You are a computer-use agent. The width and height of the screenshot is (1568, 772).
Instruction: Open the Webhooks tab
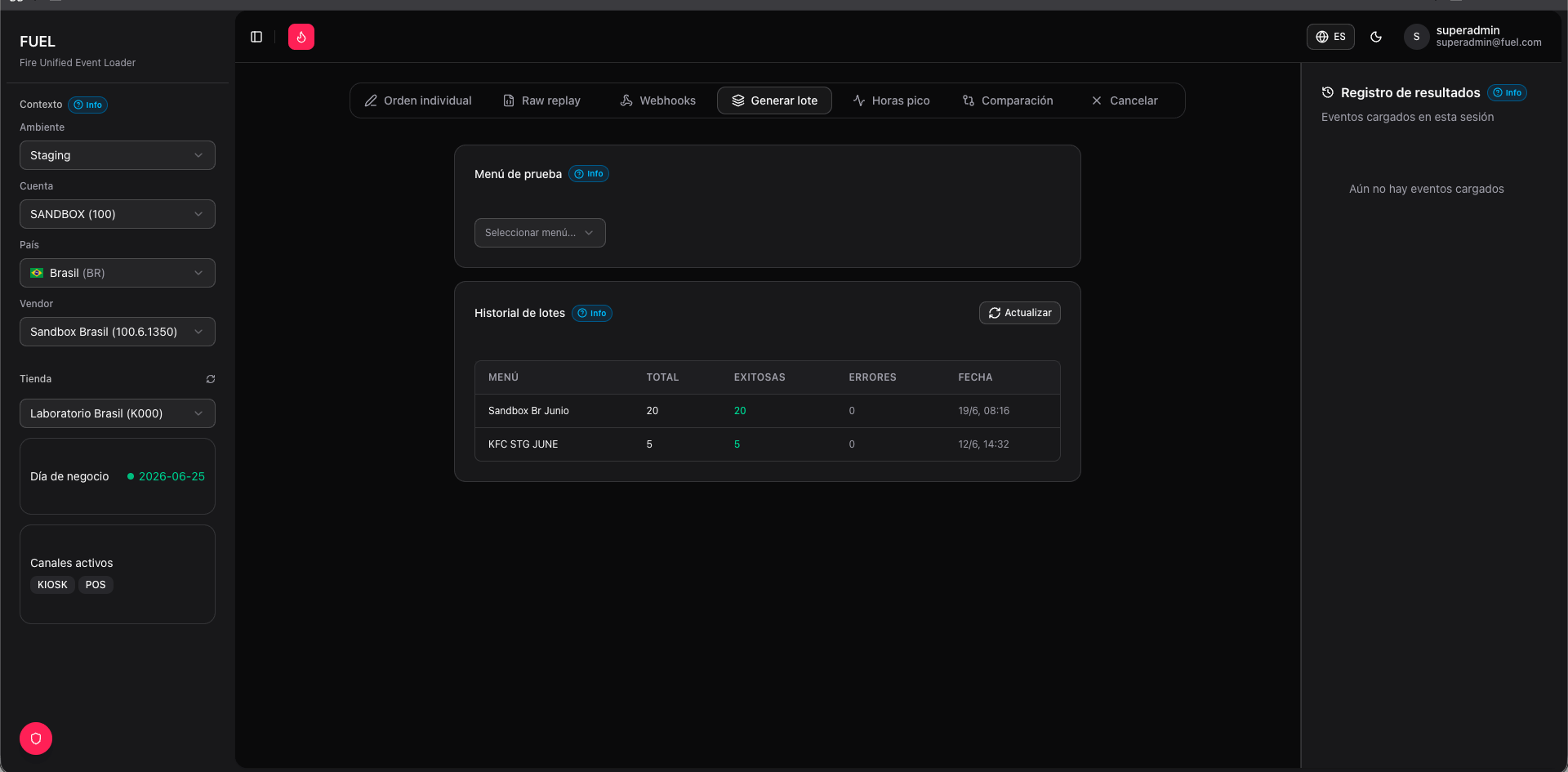[x=658, y=100]
